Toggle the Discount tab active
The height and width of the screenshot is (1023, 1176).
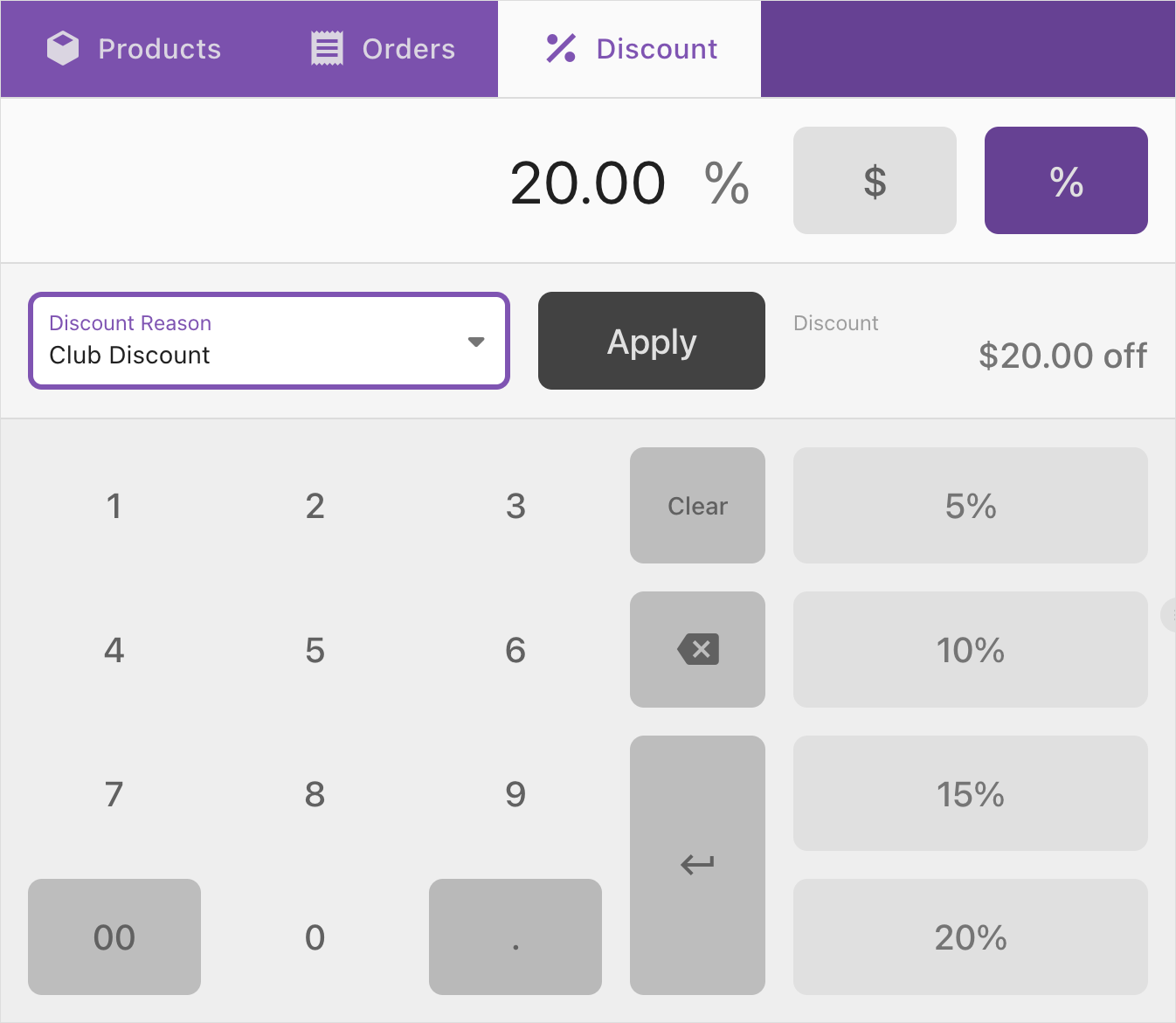[x=629, y=48]
